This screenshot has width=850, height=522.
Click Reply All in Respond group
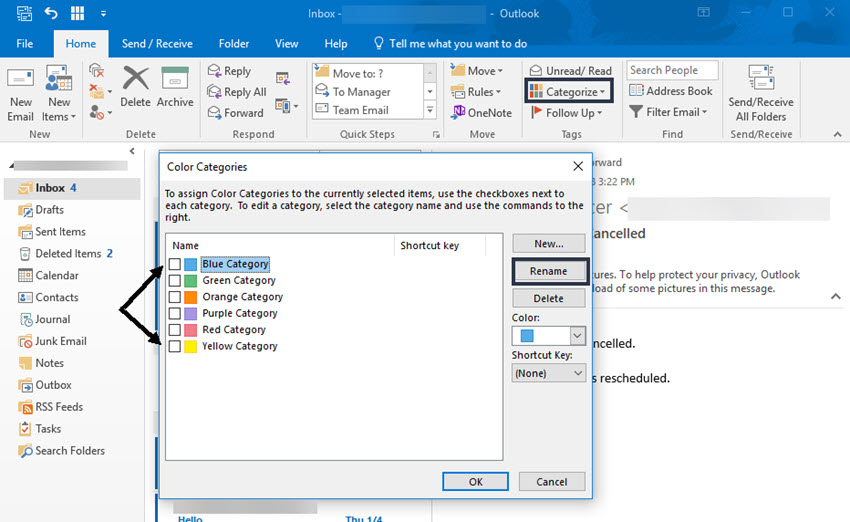coord(237,92)
